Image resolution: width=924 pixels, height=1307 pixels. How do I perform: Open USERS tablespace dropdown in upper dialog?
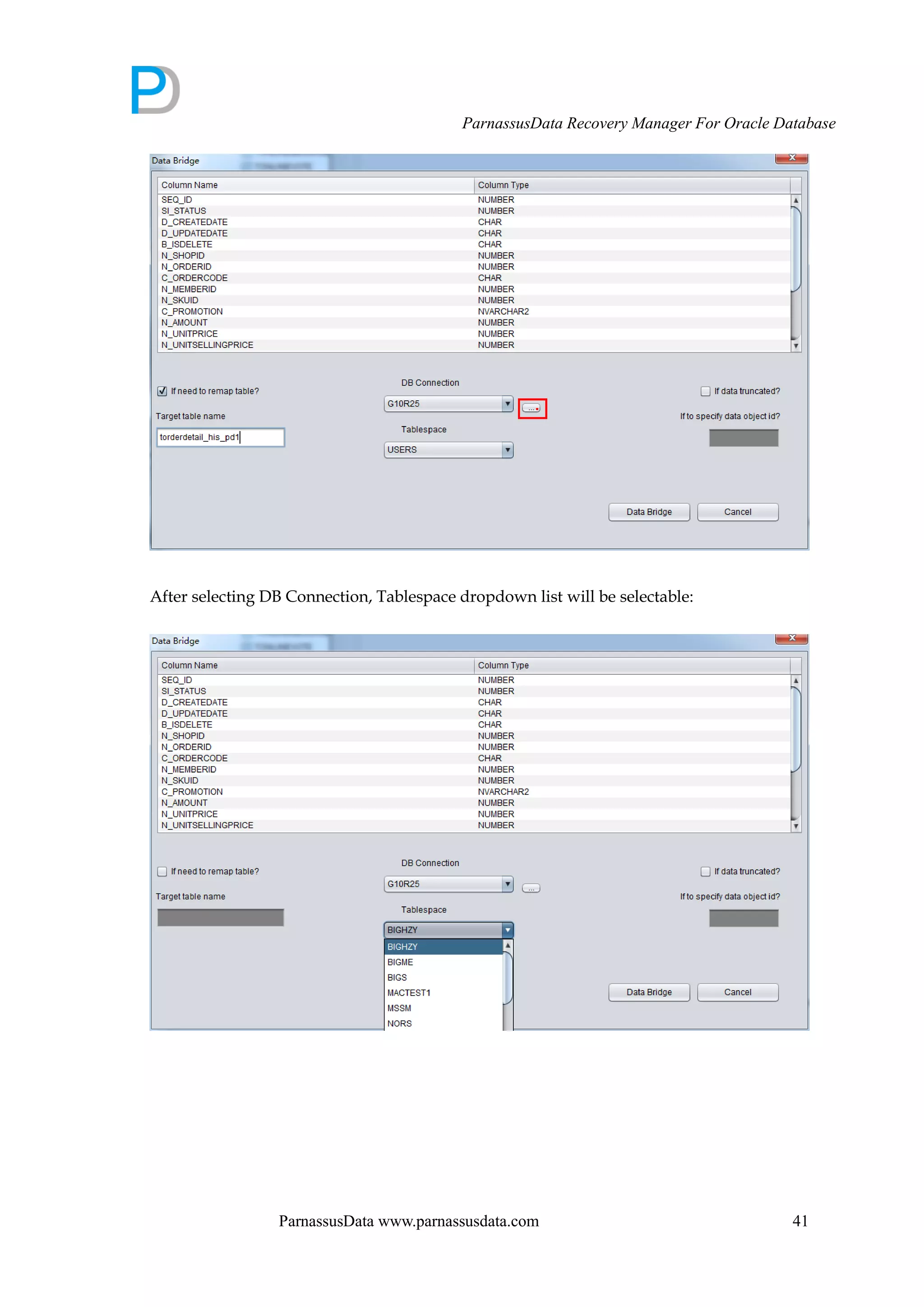point(449,450)
